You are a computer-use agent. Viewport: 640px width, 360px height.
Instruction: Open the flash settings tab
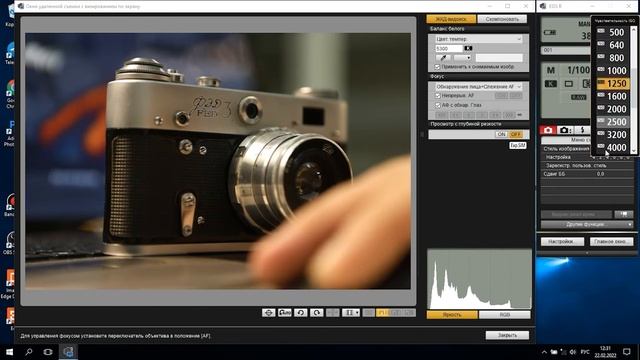pos(582,130)
